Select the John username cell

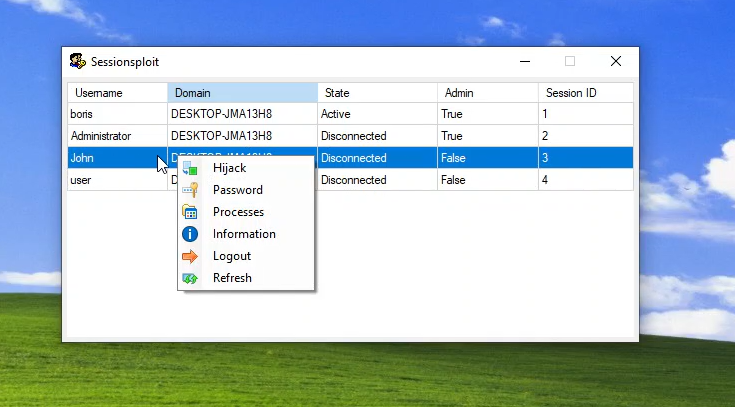click(118, 158)
